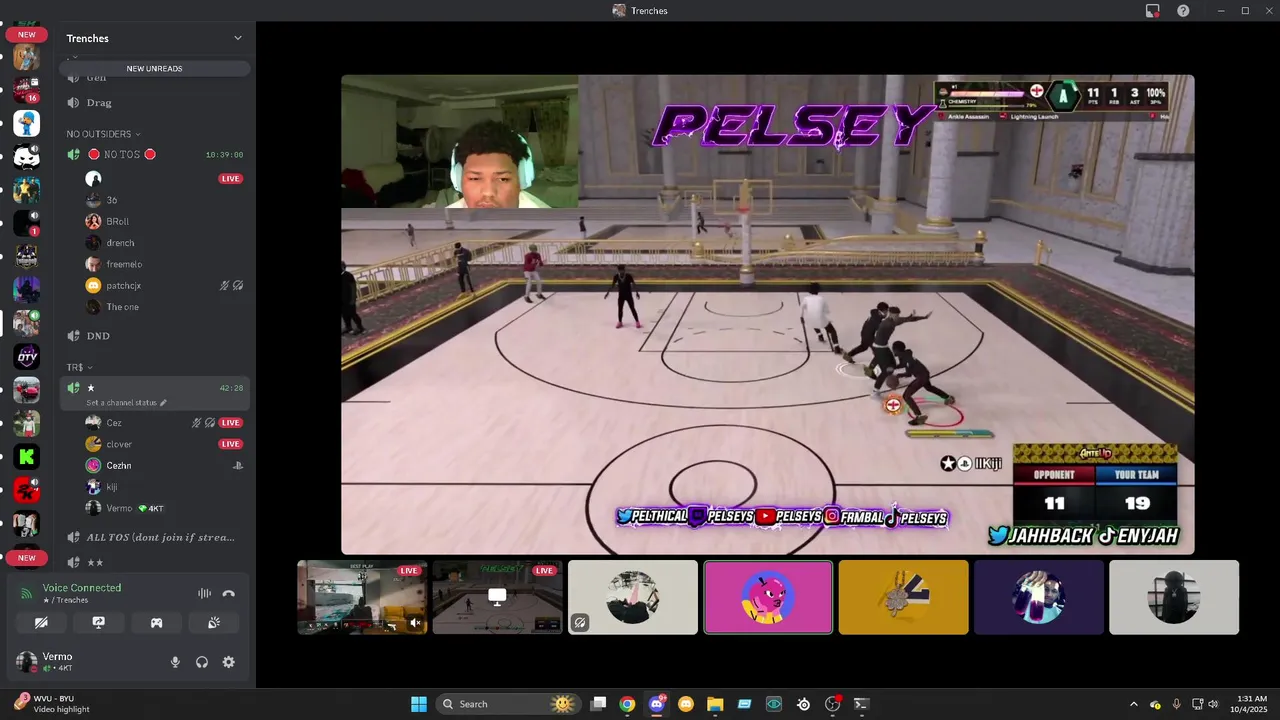Open File Explorer from the taskbar

point(715,704)
